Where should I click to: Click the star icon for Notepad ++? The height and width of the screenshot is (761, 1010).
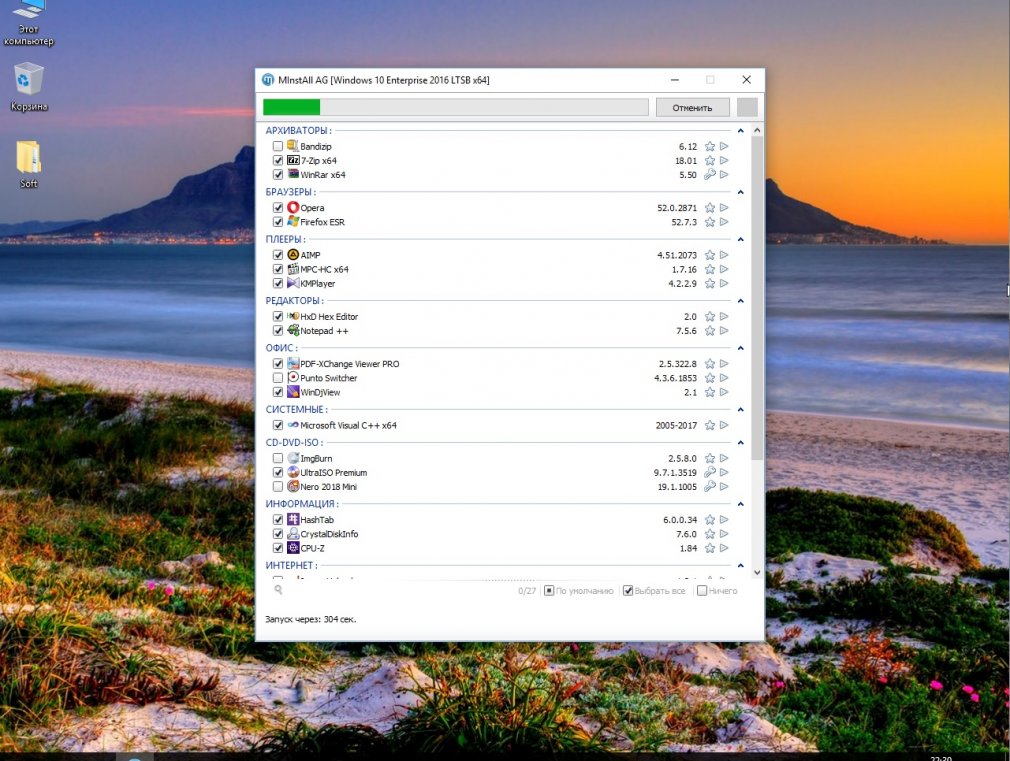709,331
